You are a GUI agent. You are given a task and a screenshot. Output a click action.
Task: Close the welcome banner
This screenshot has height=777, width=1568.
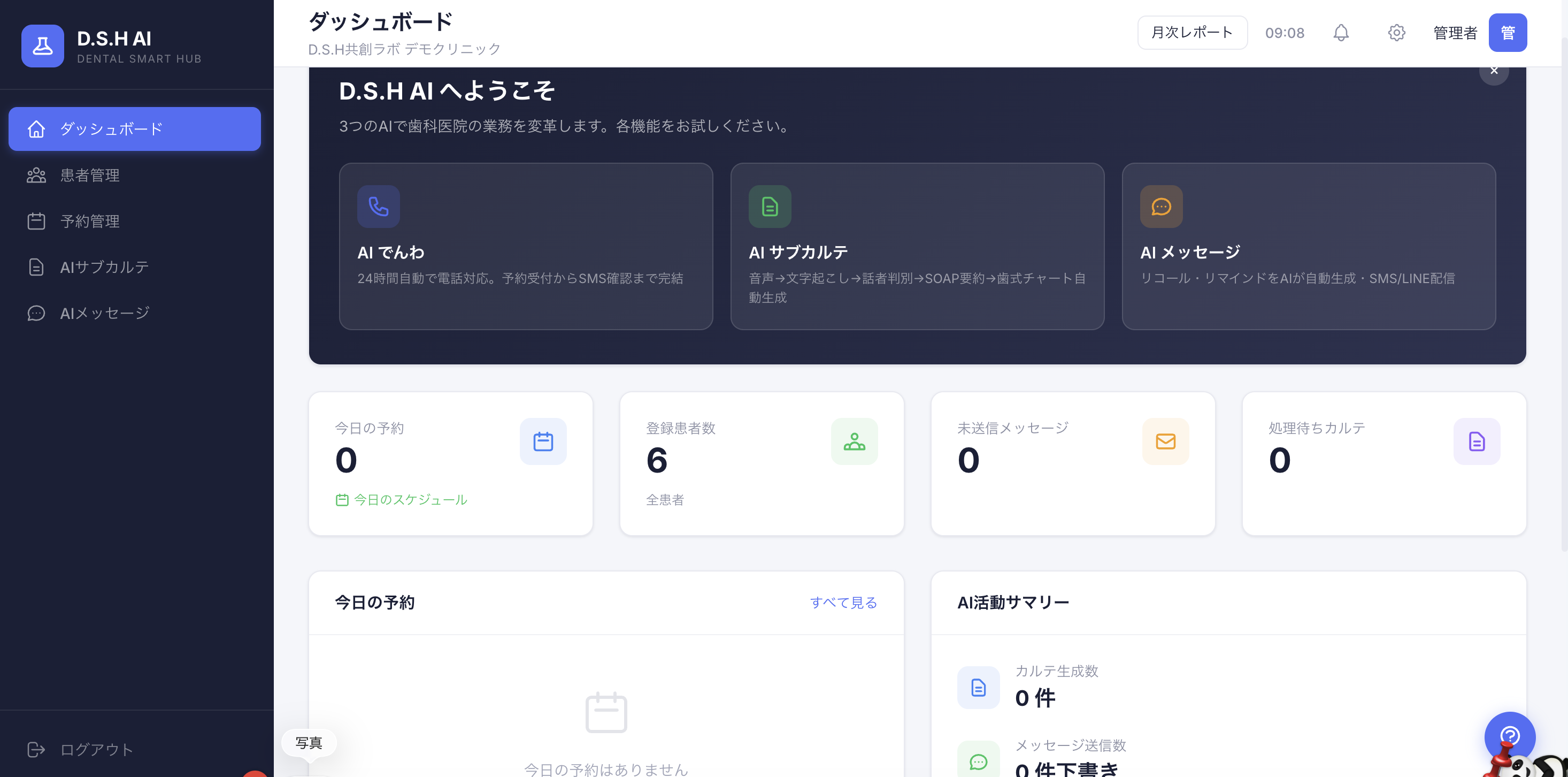1494,71
